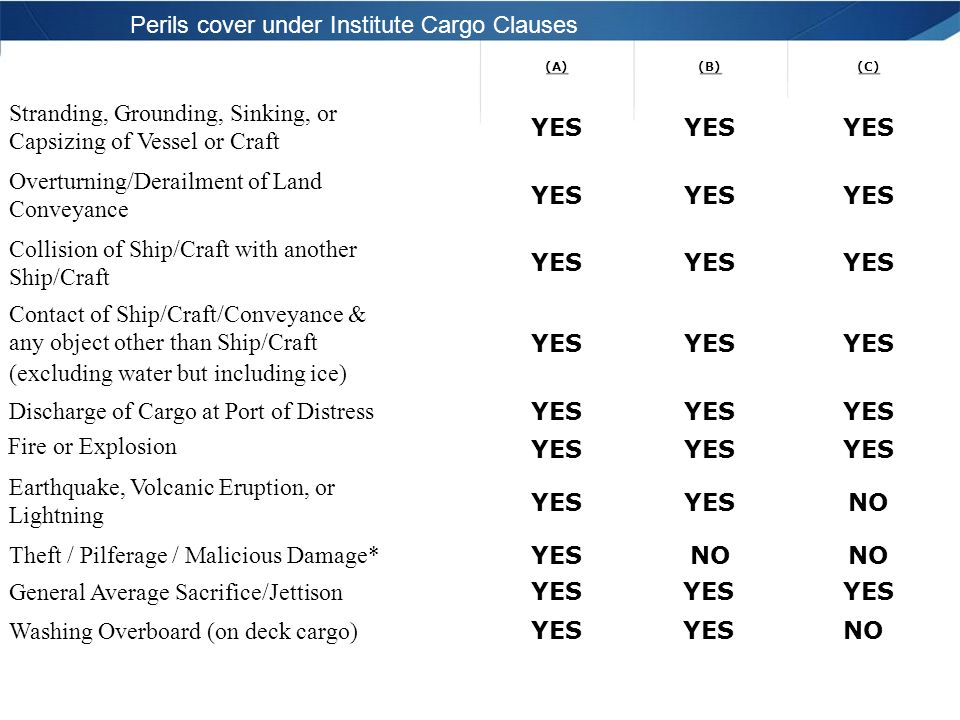
Task: Click NO under (C) for Washing Overboard
Action: point(863,630)
